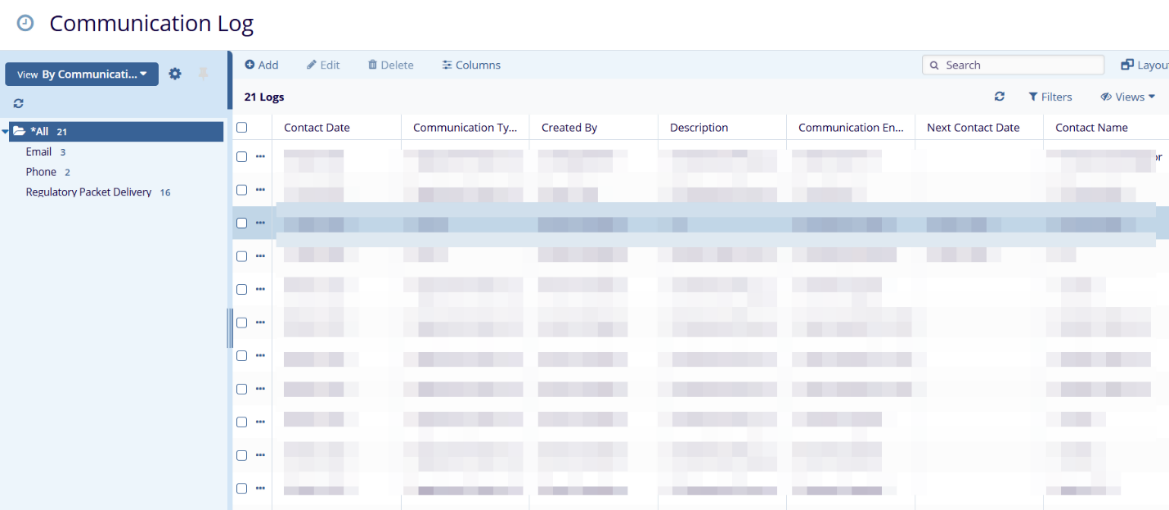Refresh the log grid next to Filters
This screenshot has width=1169, height=510.
click(x=999, y=97)
